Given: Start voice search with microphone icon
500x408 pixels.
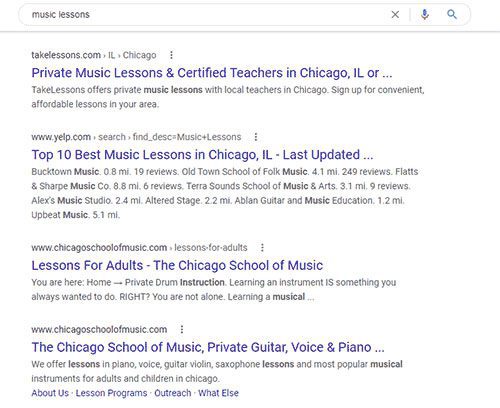Looking at the screenshot, I should tap(425, 14).
